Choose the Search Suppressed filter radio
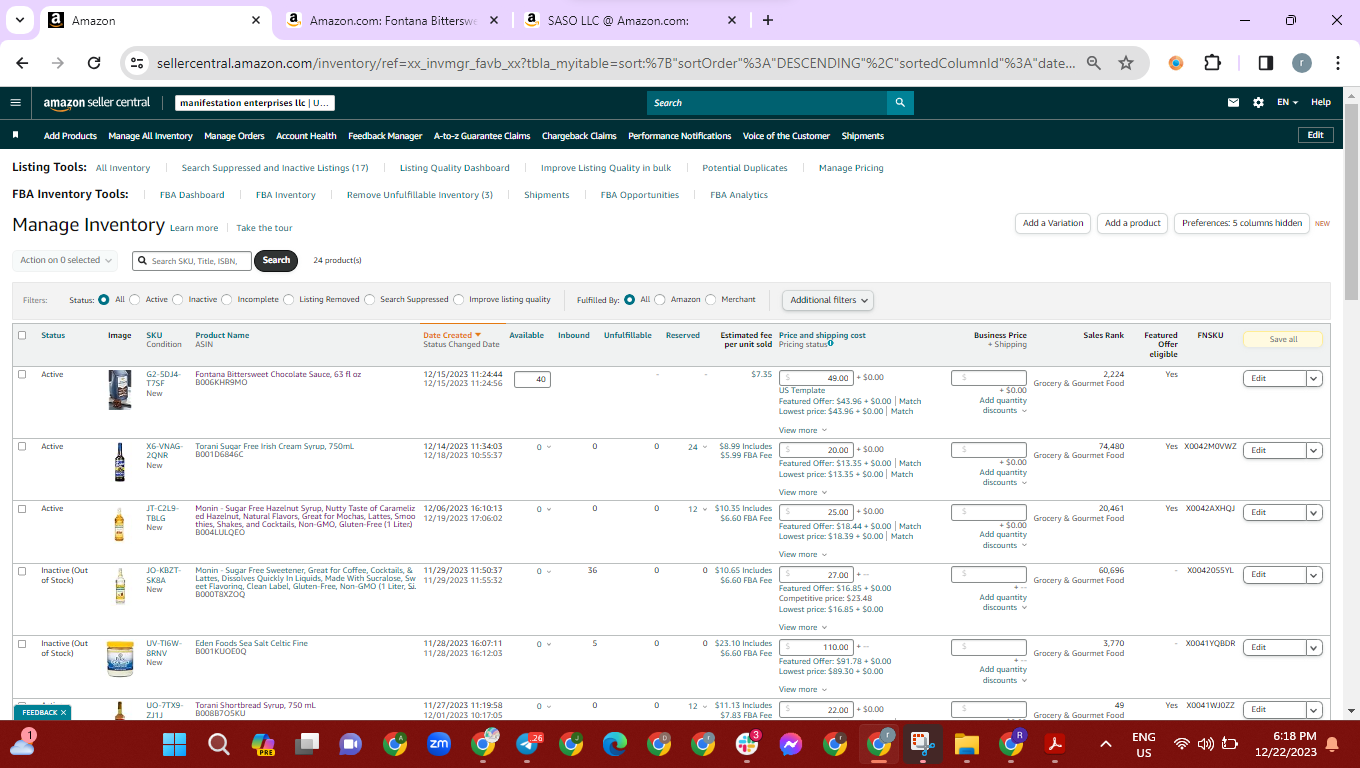 (x=369, y=299)
